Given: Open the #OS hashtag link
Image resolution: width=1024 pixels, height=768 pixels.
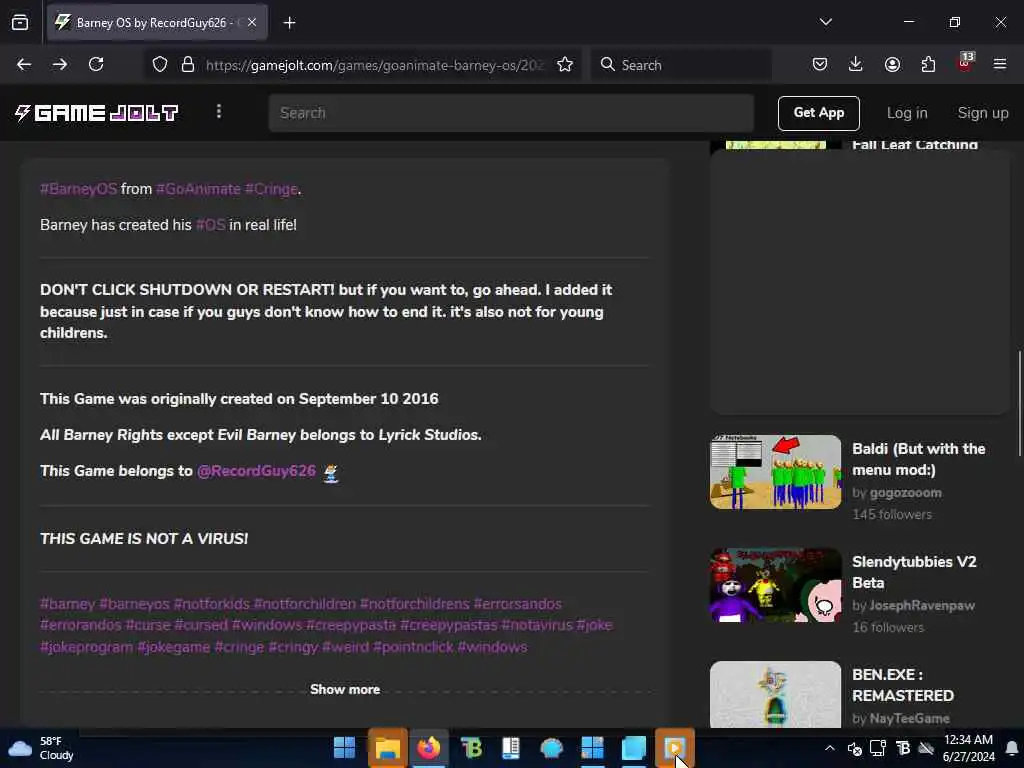Looking at the screenshot, I should pyautogui.click(x=210, y=225).
